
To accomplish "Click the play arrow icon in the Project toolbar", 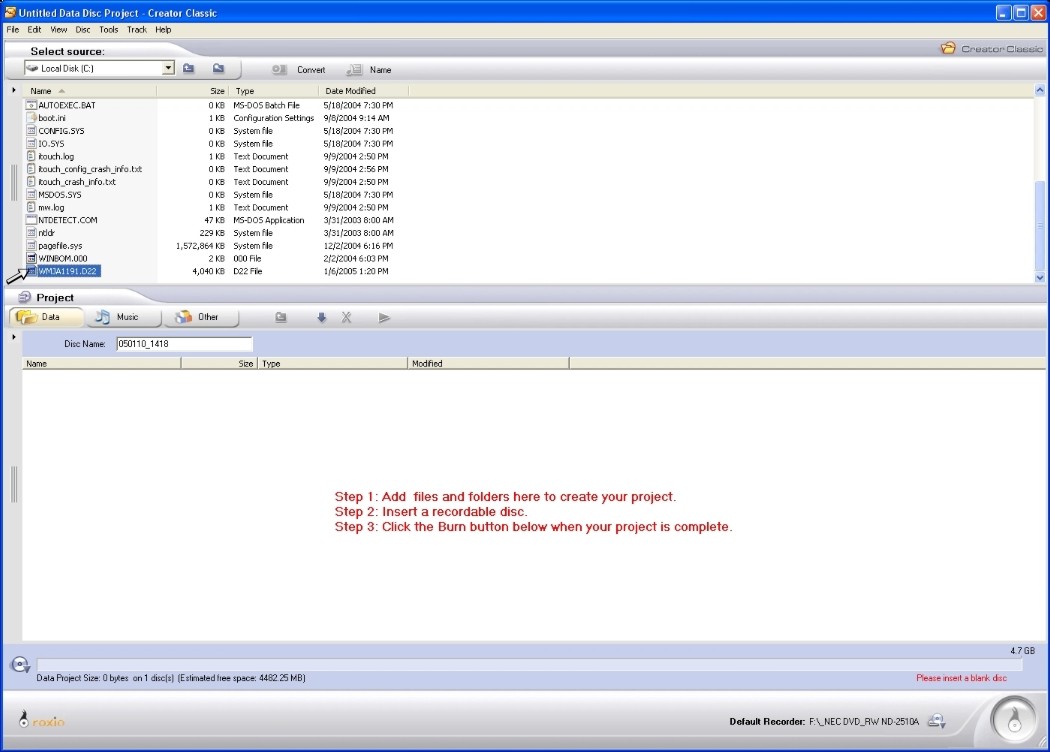I will [384, 317].
